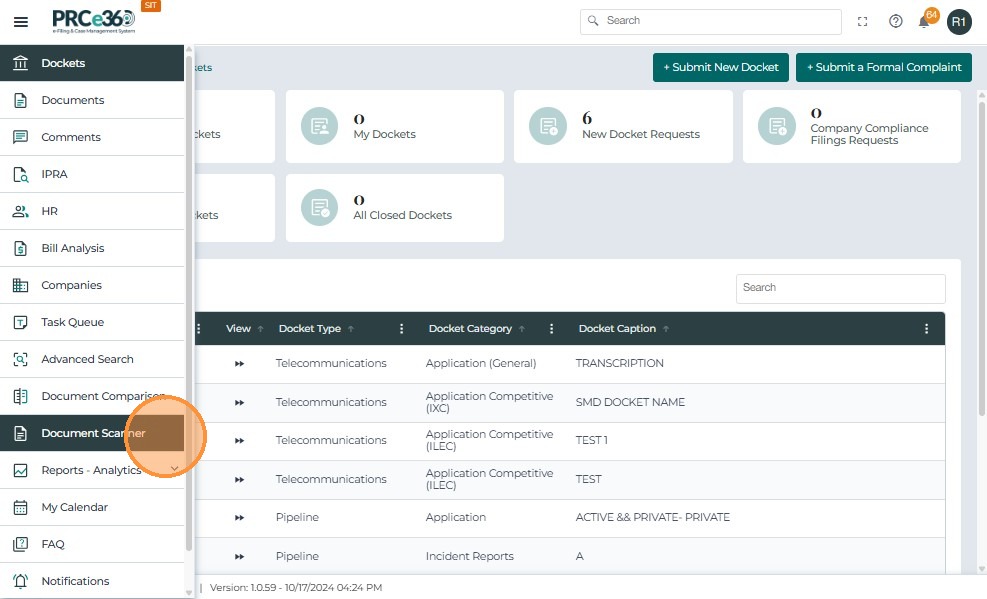Viewport: 987px width, 599px height.
Task: Click the hamburger menu icon
Action: tap(20, 22)
